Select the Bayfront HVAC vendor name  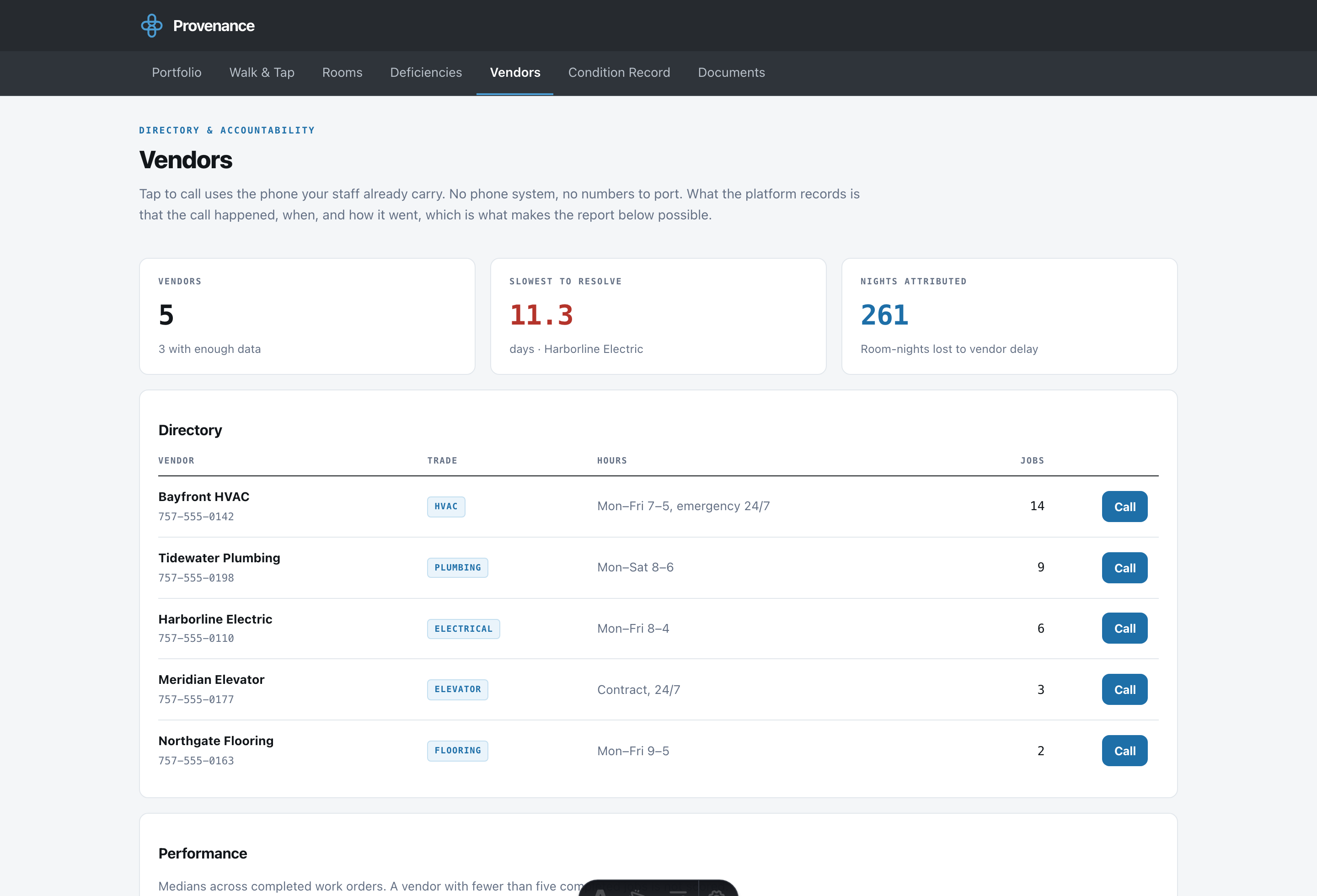[x=203, y=497]
